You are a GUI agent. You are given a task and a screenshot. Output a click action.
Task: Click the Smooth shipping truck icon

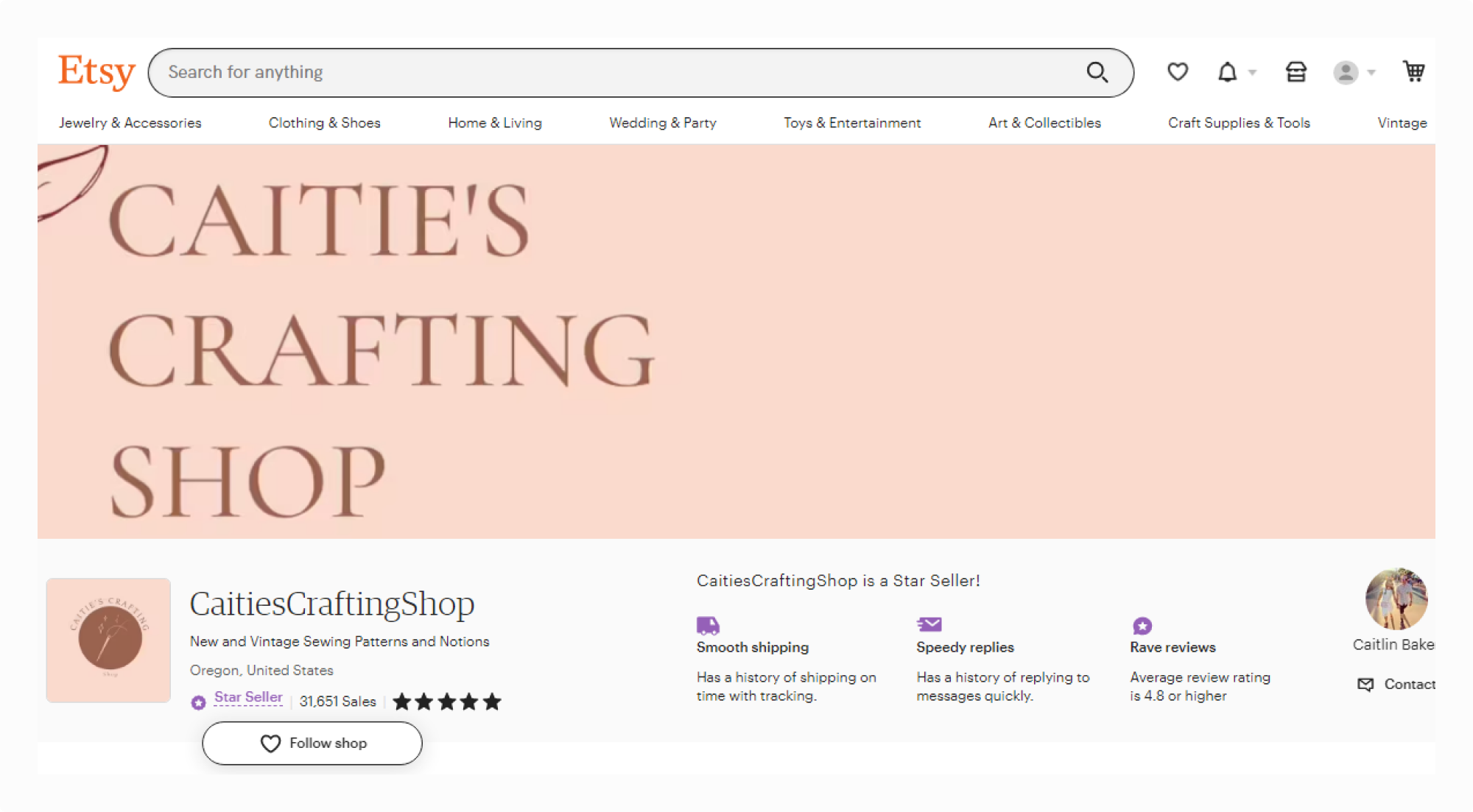[708, 625]
